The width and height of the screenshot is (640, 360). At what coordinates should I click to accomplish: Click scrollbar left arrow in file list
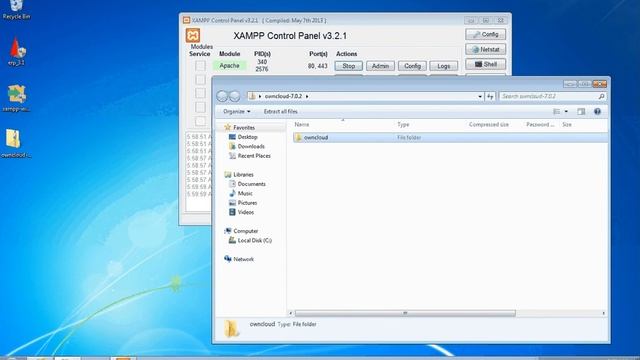[x=291, y=313]
